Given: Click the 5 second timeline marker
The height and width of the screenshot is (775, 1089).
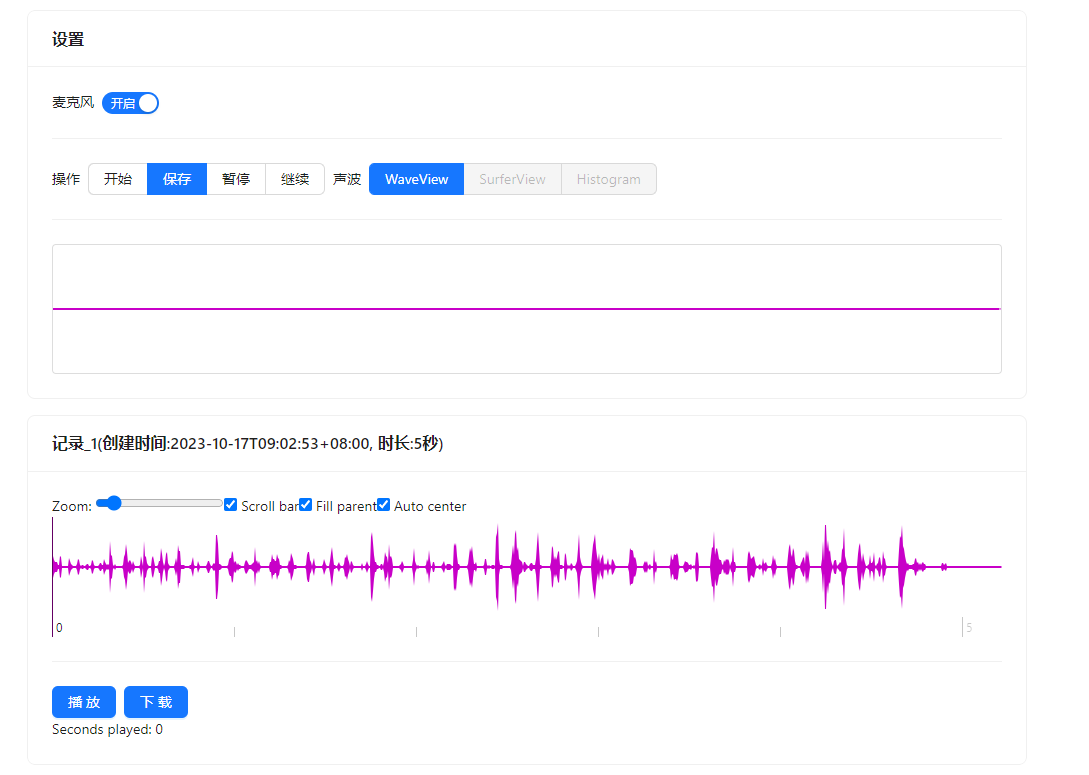Looking at the screenshot, I should tap(969, 628).
